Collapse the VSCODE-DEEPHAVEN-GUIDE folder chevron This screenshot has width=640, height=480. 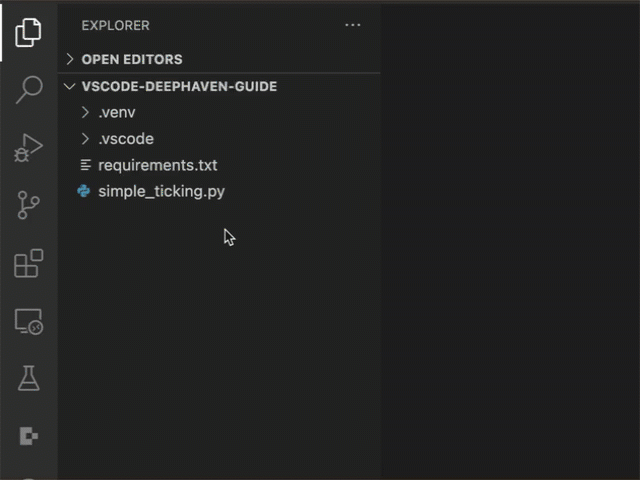point(70,86)
